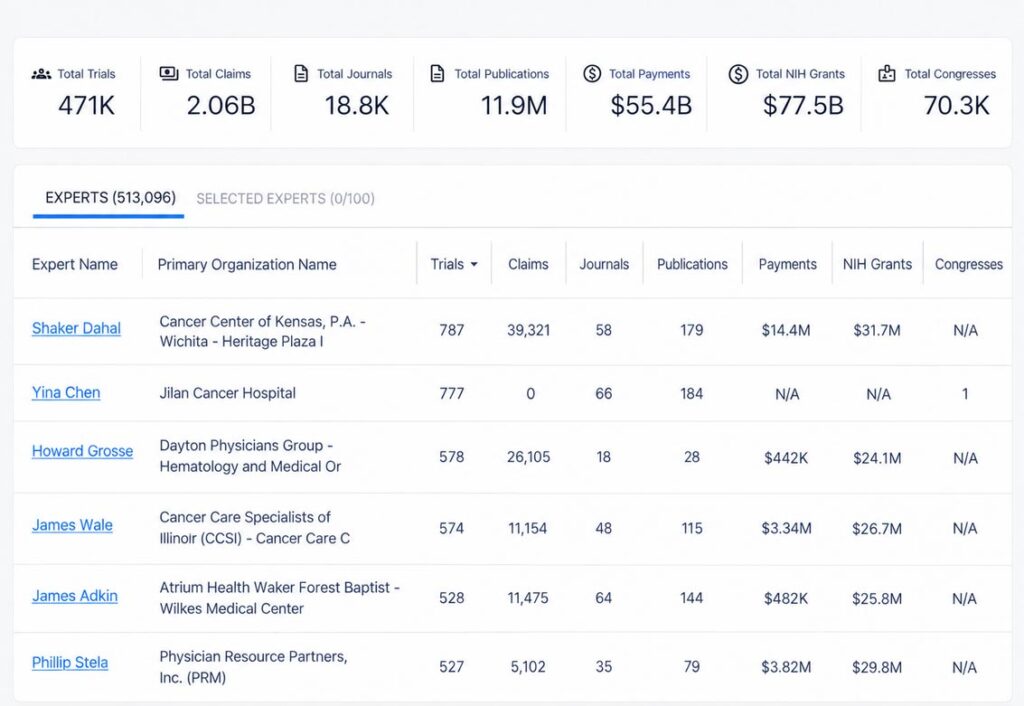This screenshot has height=706, width=1024.
Task: Sort by the NIH Grants column header
Action: 877,265
